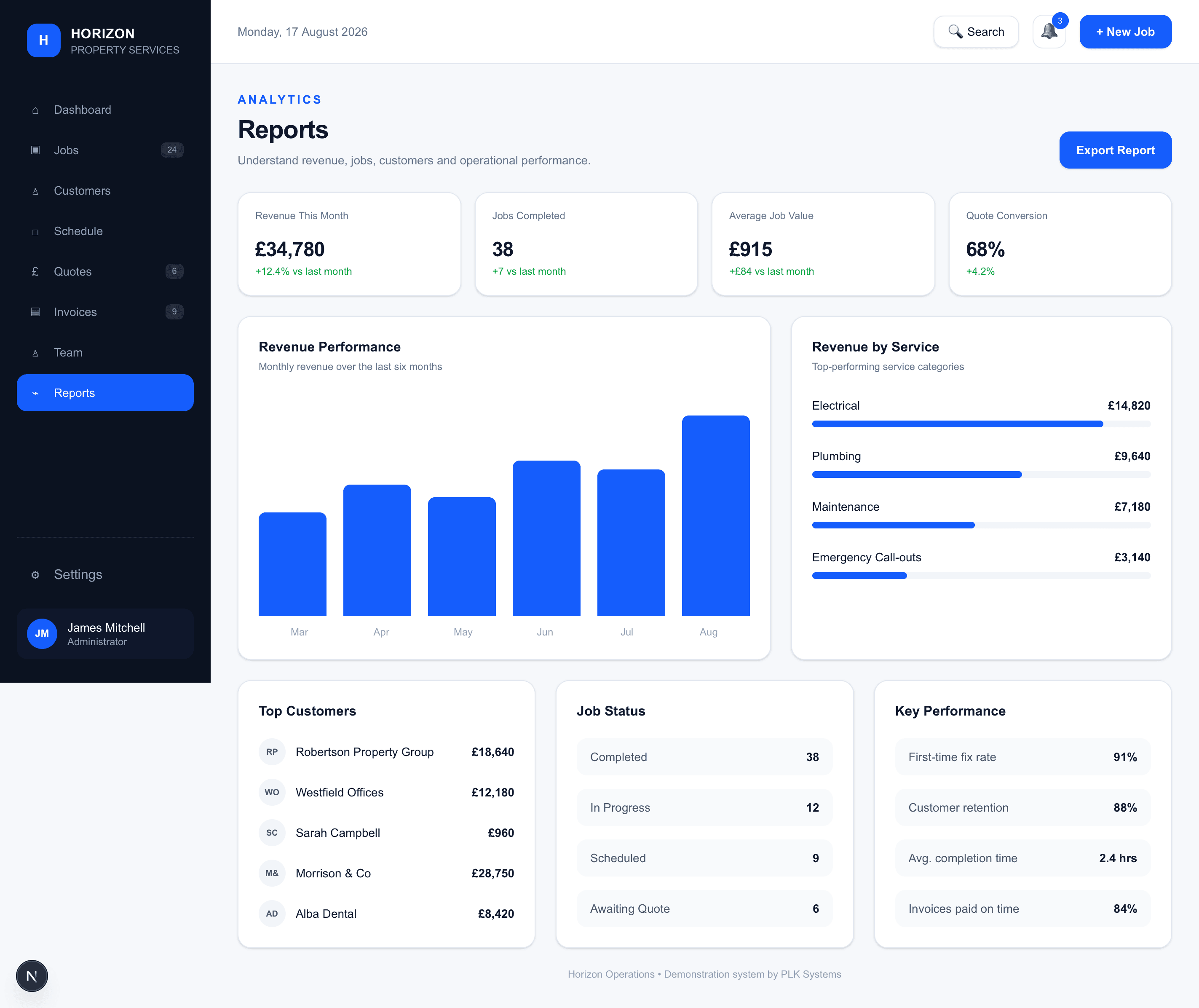Click the Horizon H logo icon
The height and width of the screenshot is (1008, 1199).
43,40
